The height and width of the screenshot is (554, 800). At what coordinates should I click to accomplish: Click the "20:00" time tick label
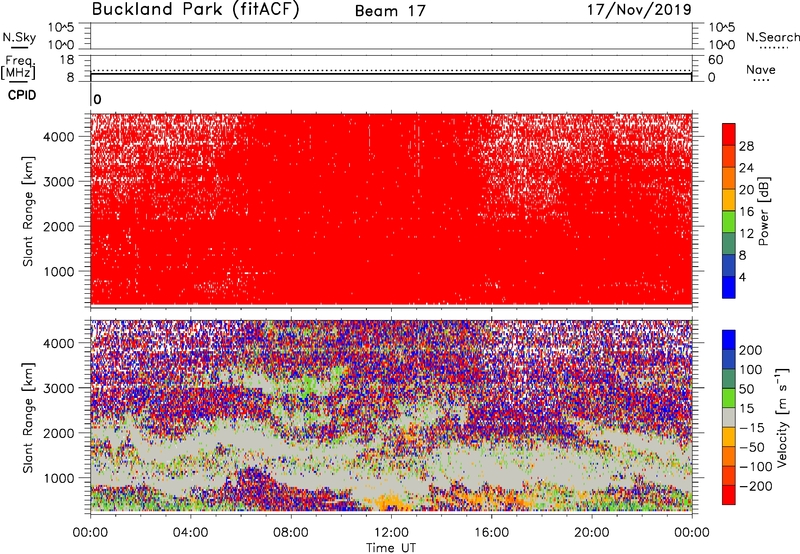(x=592, y=533)
